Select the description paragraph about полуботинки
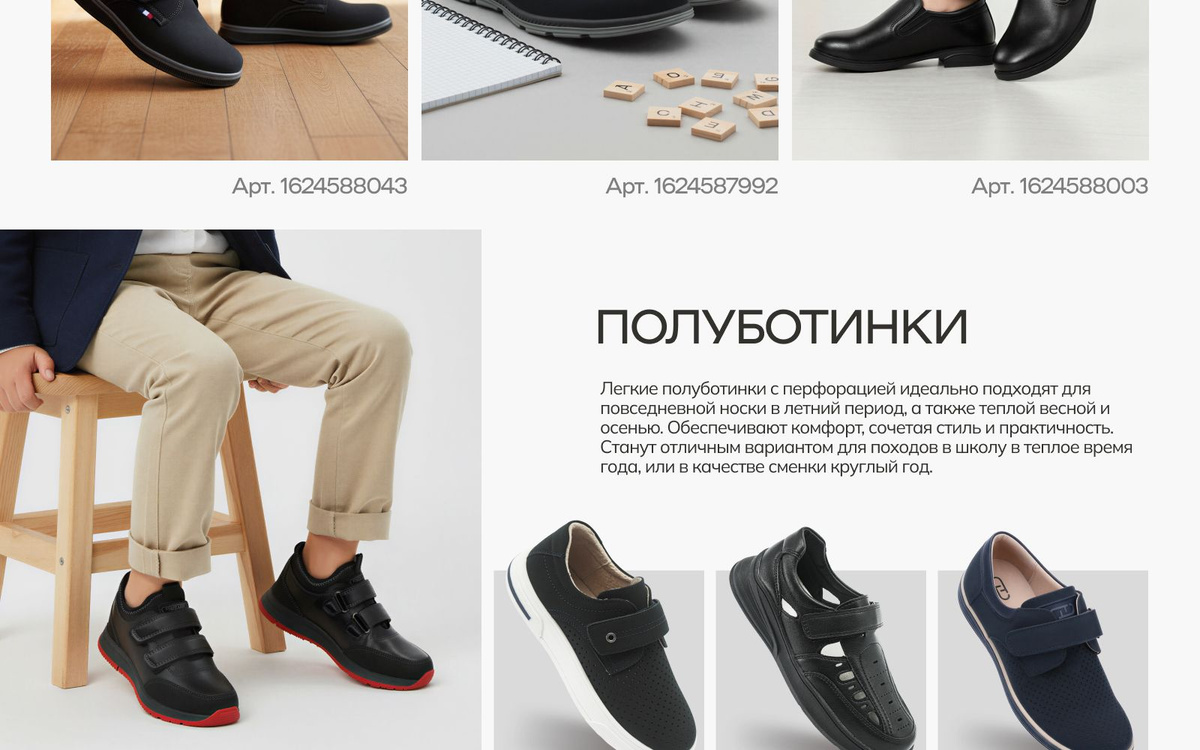 pos(866,428)
